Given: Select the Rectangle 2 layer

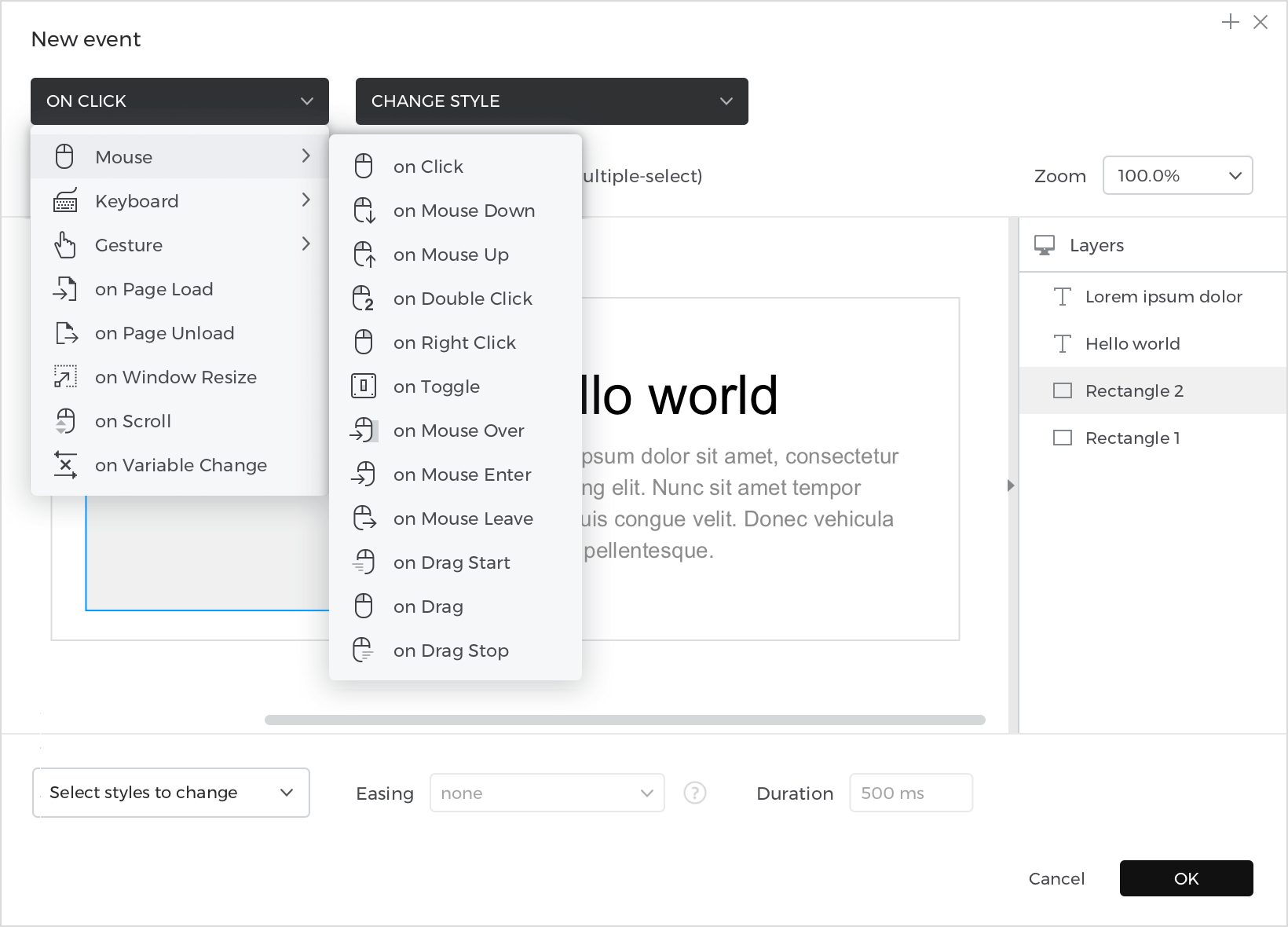Looking at the screenshot, I should tap(1153, 390).
